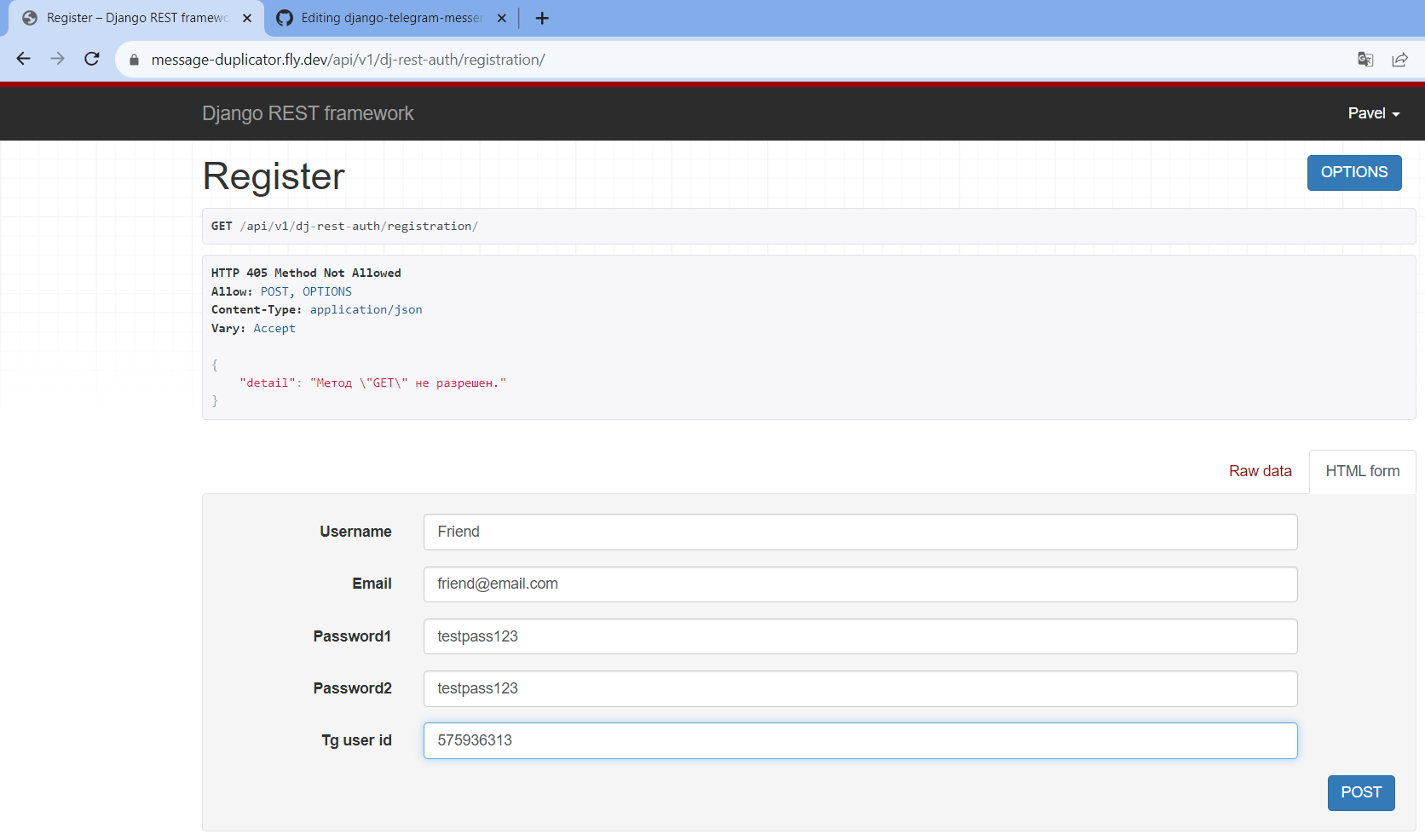Submit the form with the POST button
The width and height of the screenshot is (1425, 840).
(1361, 792)
